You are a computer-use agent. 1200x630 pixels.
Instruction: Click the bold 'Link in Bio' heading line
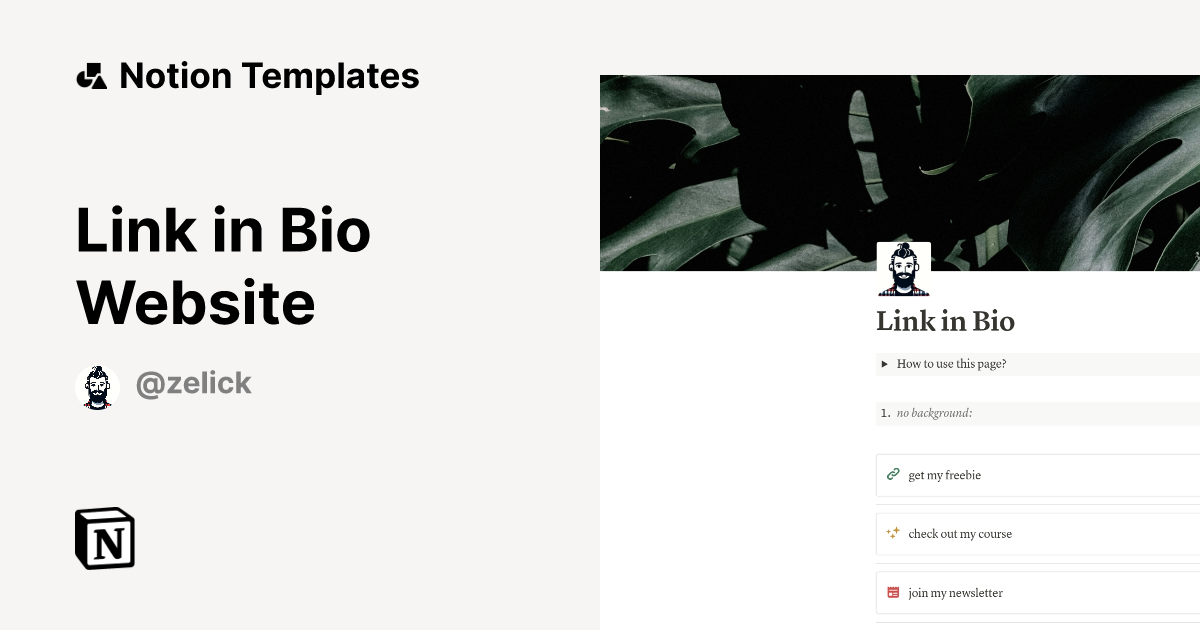pos(223,230)
